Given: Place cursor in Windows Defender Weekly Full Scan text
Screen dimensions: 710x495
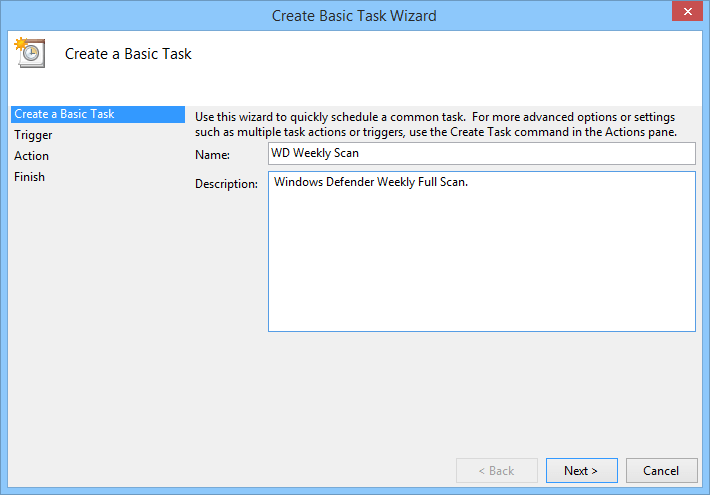Looking at the screenshot, I should pyautogui.click(x=370, y=183).
